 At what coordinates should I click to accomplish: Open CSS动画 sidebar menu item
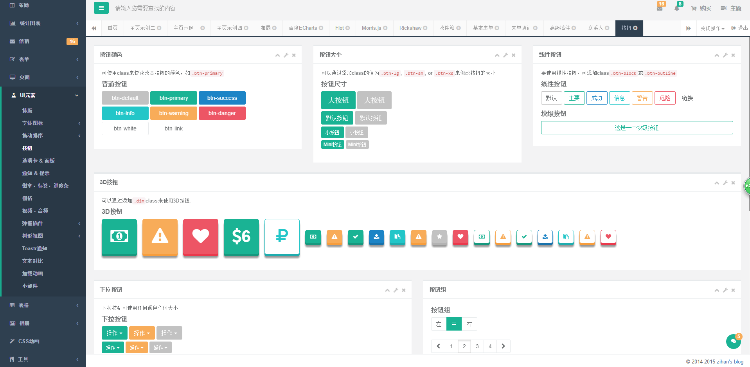(43, 341)
